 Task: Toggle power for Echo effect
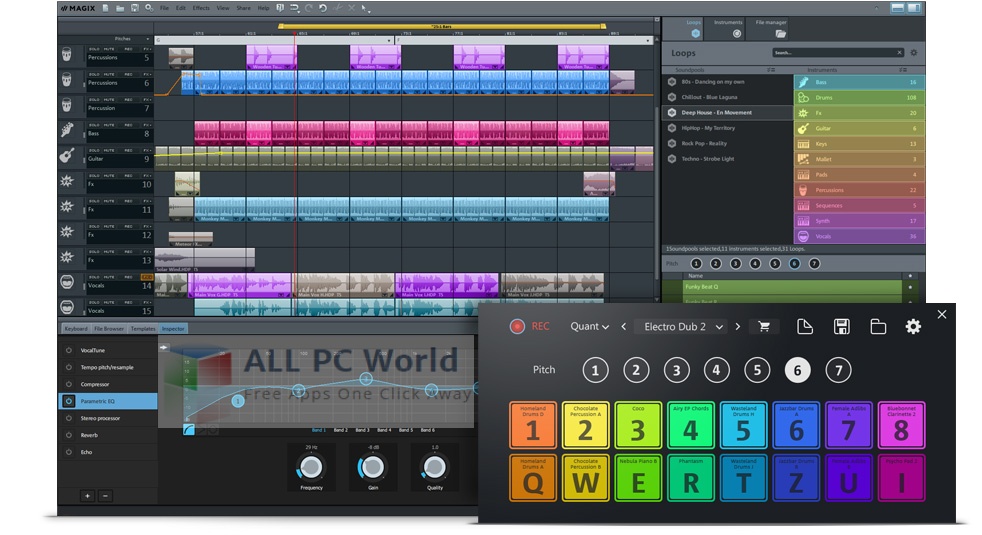tap(69, 452)
